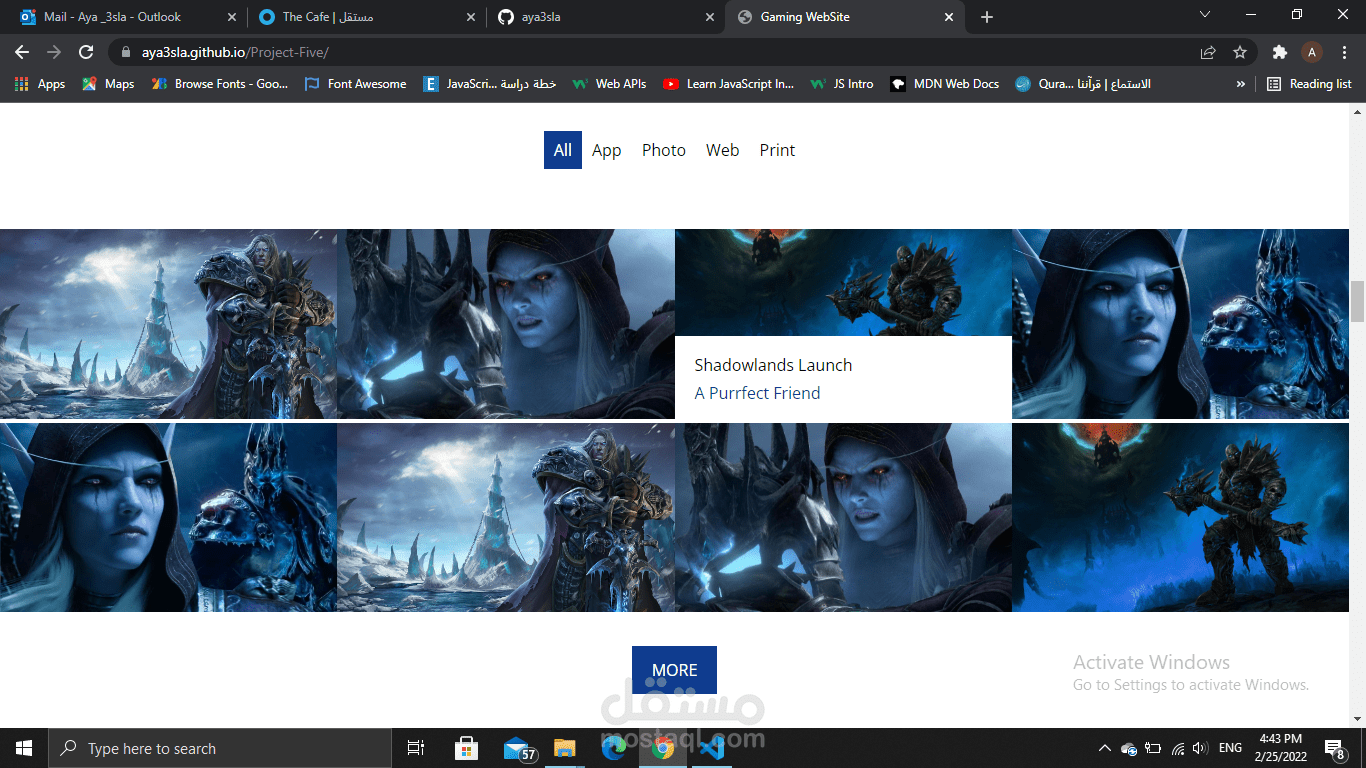Open network Wi-Fi settings in tray
The image size is (1366, 768).
tap(1177, 748)
